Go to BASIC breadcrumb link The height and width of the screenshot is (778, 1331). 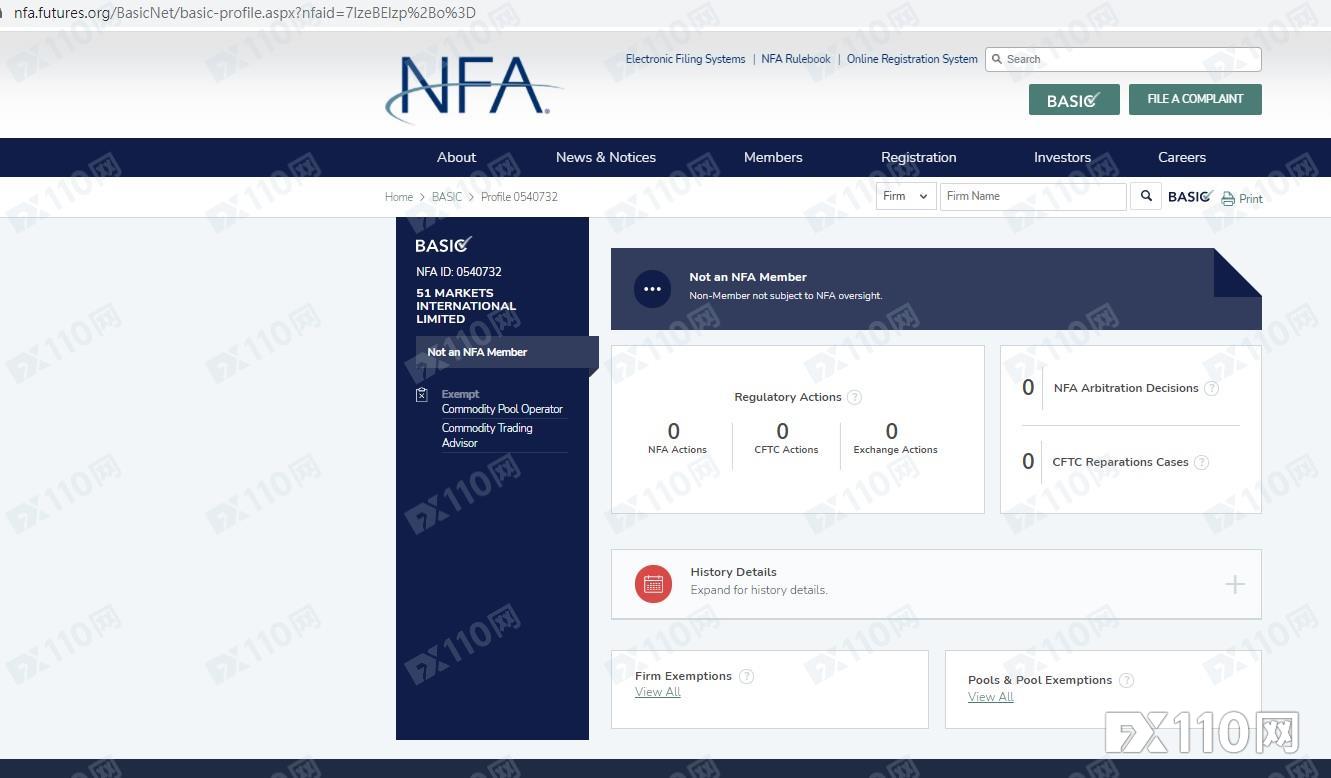(447, 197)
